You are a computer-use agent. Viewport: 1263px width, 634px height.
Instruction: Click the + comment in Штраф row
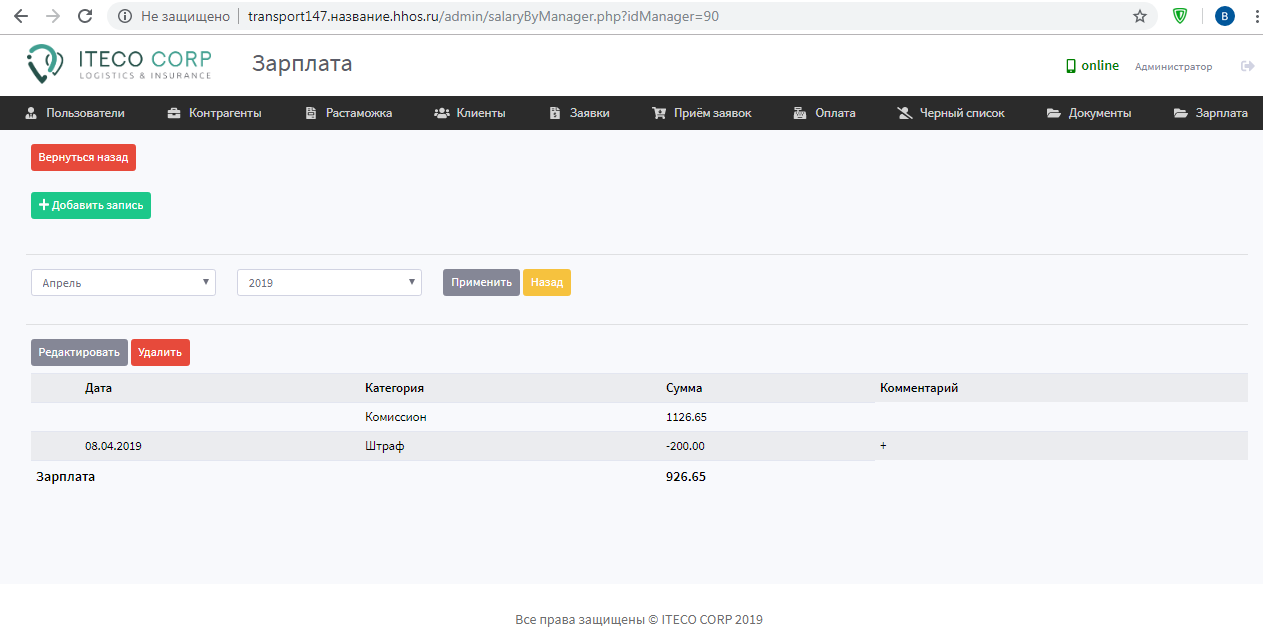883,446
